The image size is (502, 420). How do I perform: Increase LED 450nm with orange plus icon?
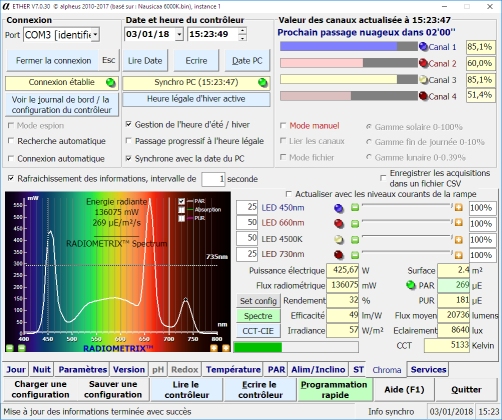(x=459, y=208)
